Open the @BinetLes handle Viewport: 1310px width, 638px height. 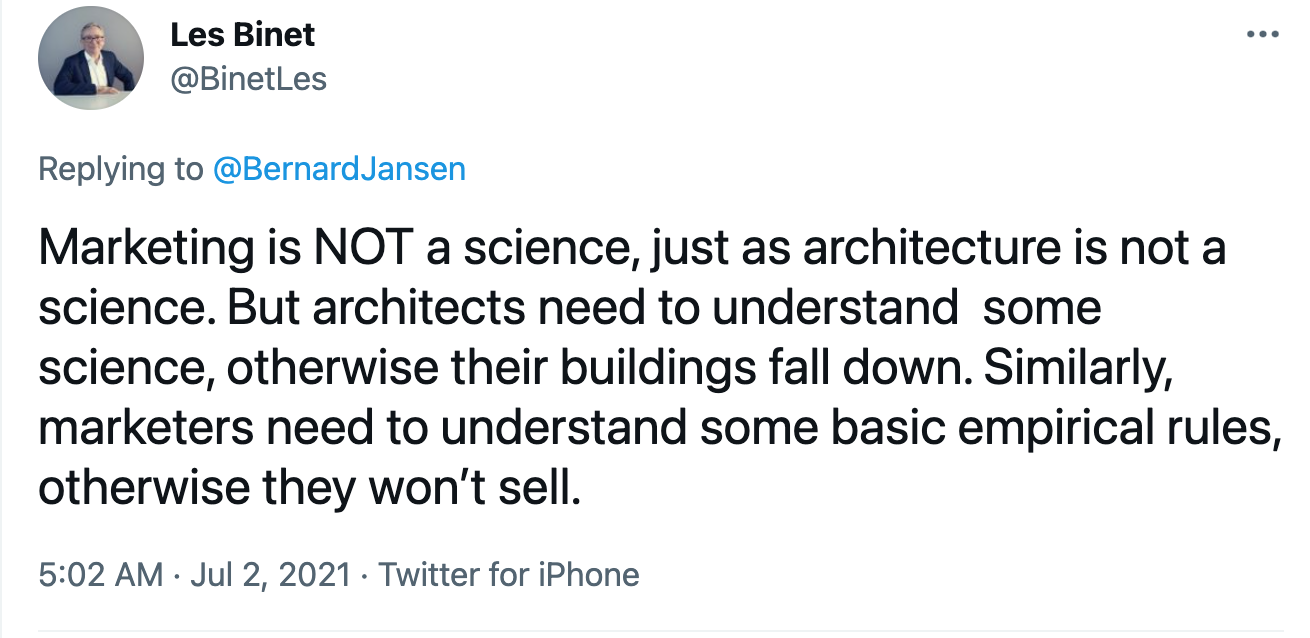tap(249, 79)
